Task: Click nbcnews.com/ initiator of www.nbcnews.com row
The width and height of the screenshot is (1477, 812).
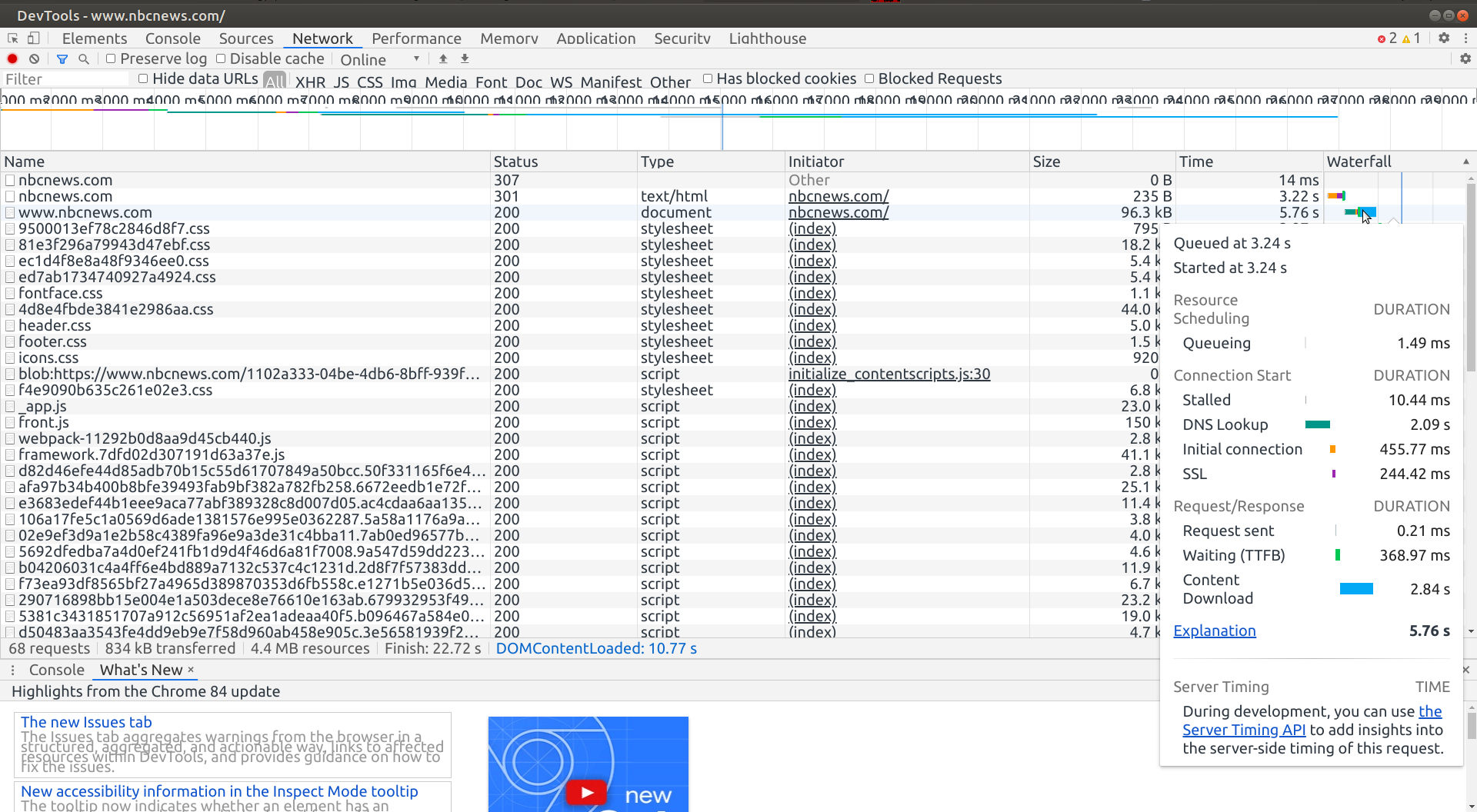Action: 839,212
